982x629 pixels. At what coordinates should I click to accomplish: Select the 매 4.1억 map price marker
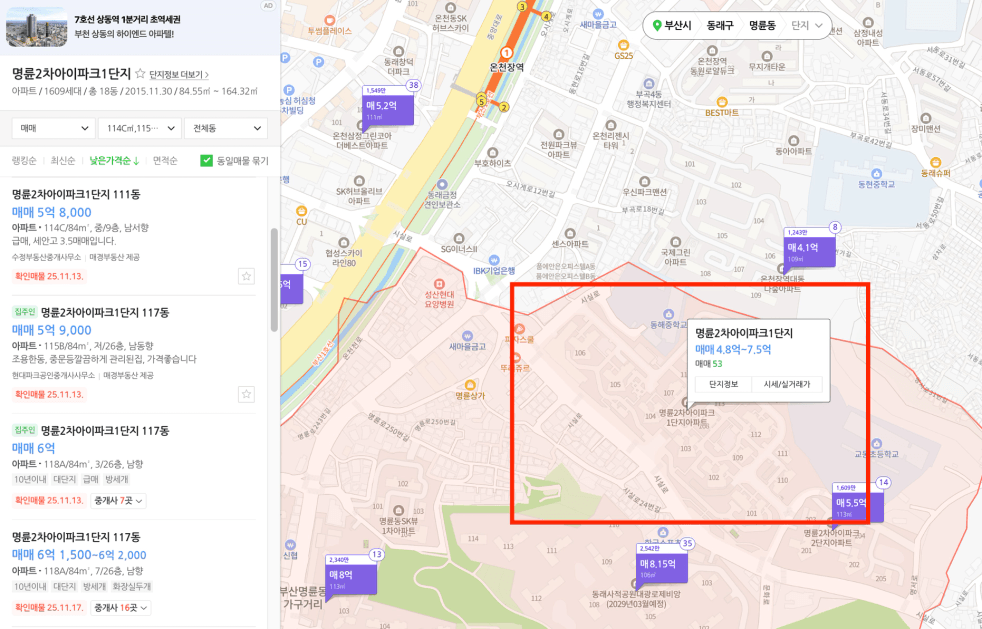(809, 252)
